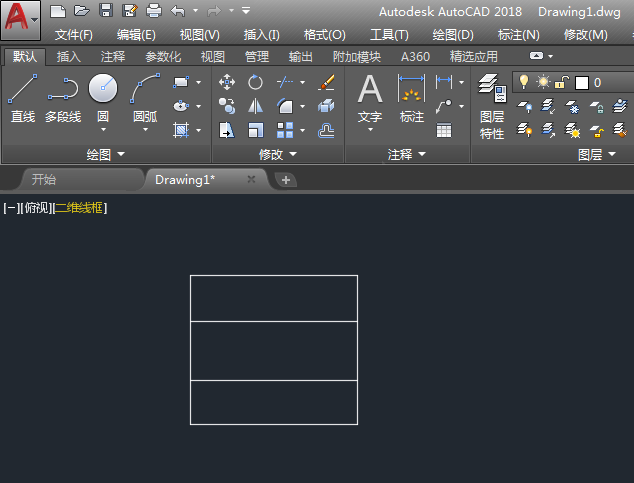
Task: Click the Redo arrow icon
Action: 214,11
